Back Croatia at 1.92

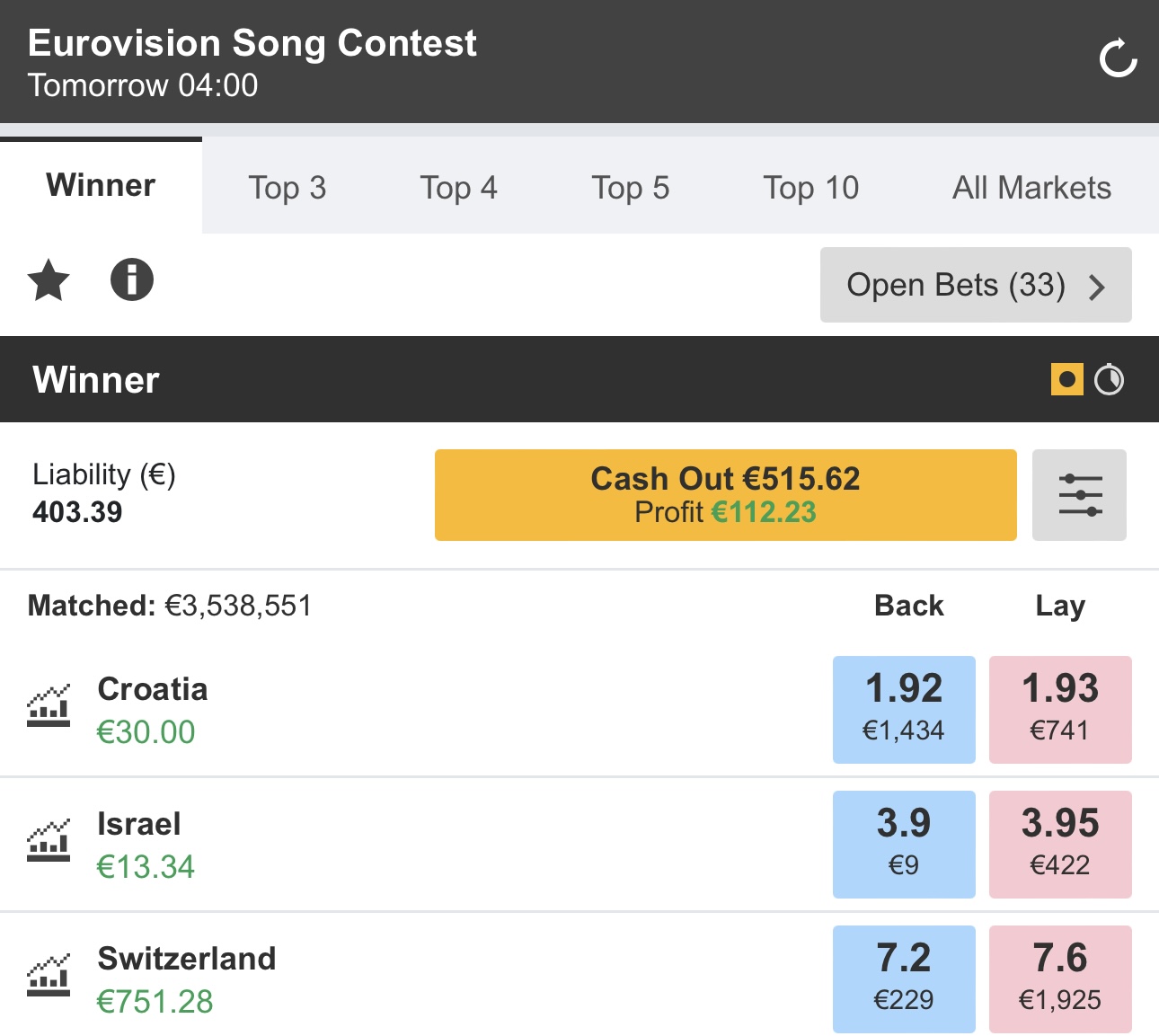[904, 710]
